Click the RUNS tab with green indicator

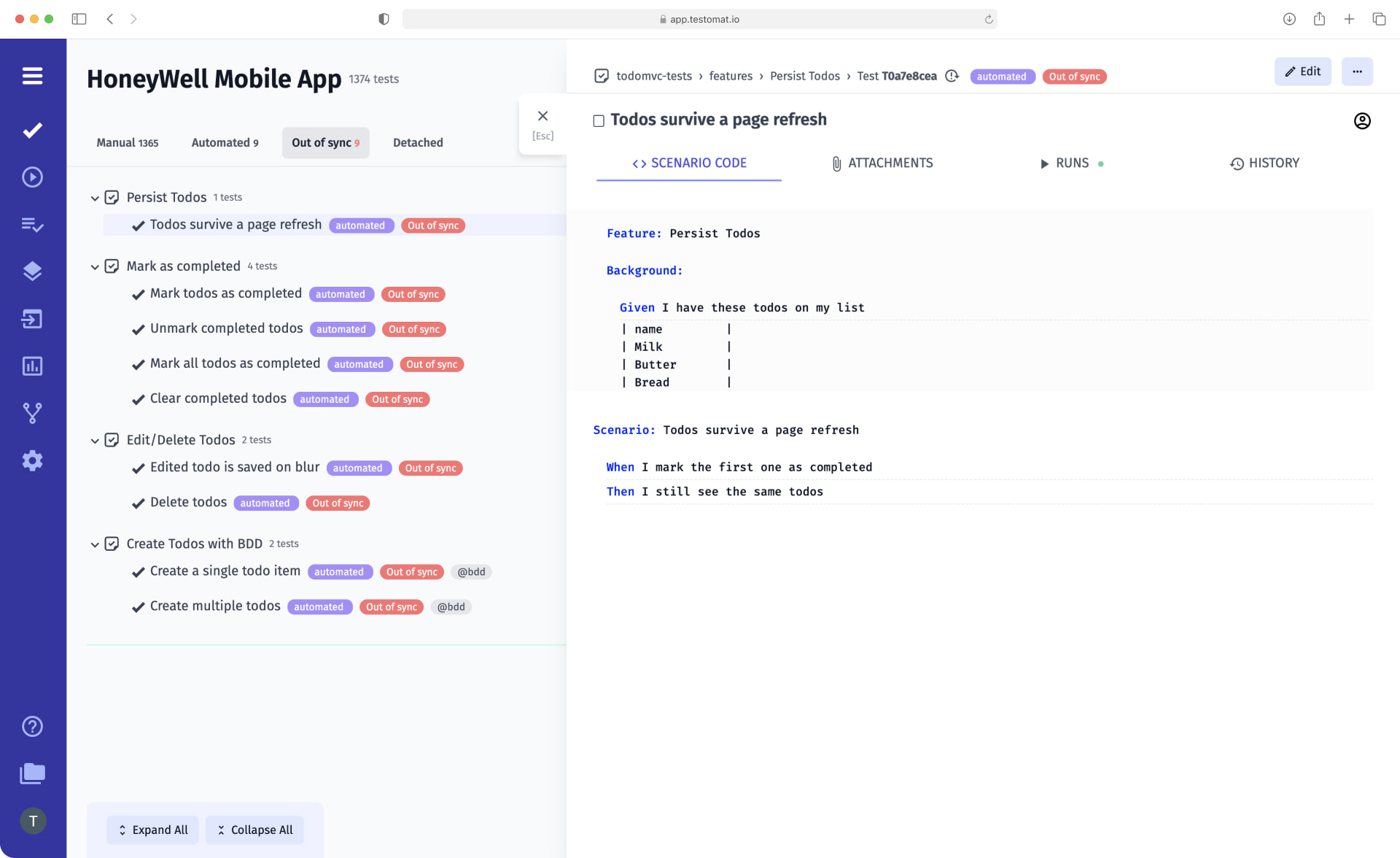click(x=1071, y=163)
